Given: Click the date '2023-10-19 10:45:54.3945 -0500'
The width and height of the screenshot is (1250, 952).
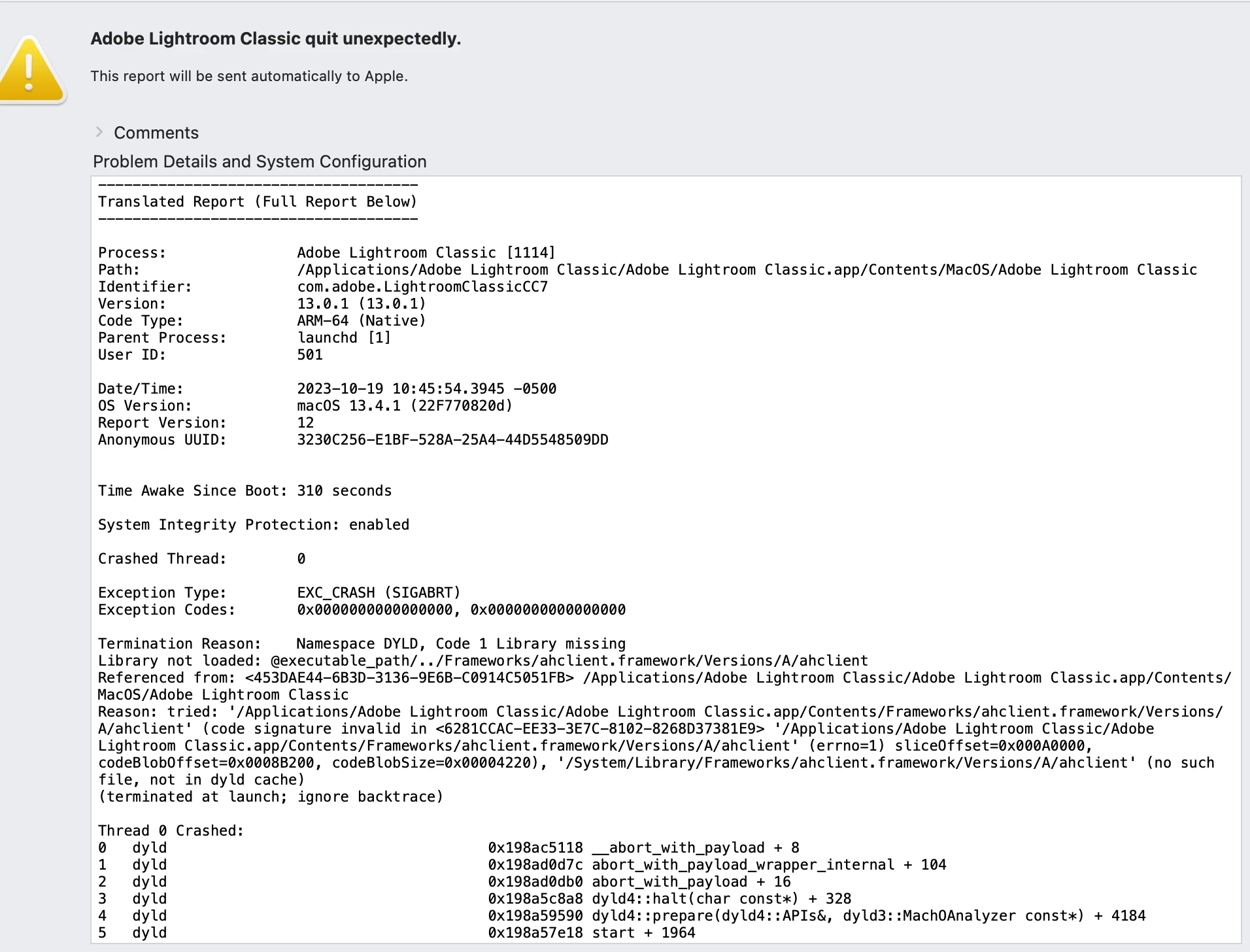Looking at the screenshot, I should point(427,388).
